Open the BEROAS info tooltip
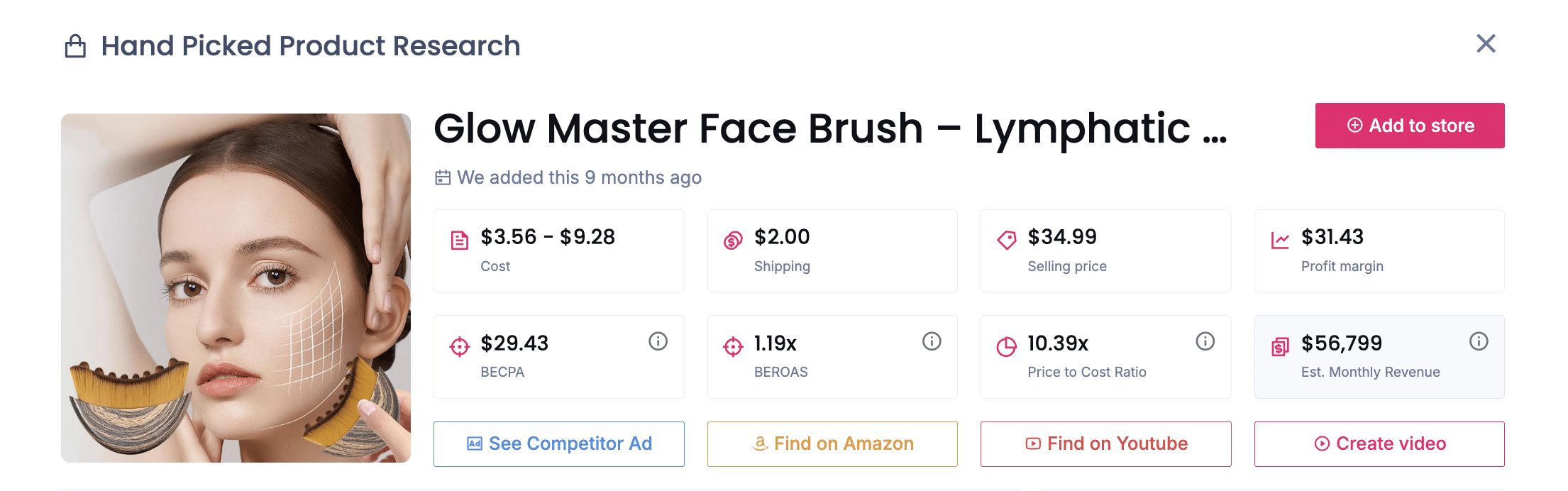The image size is (1568, 491). (x=932, y=341)
